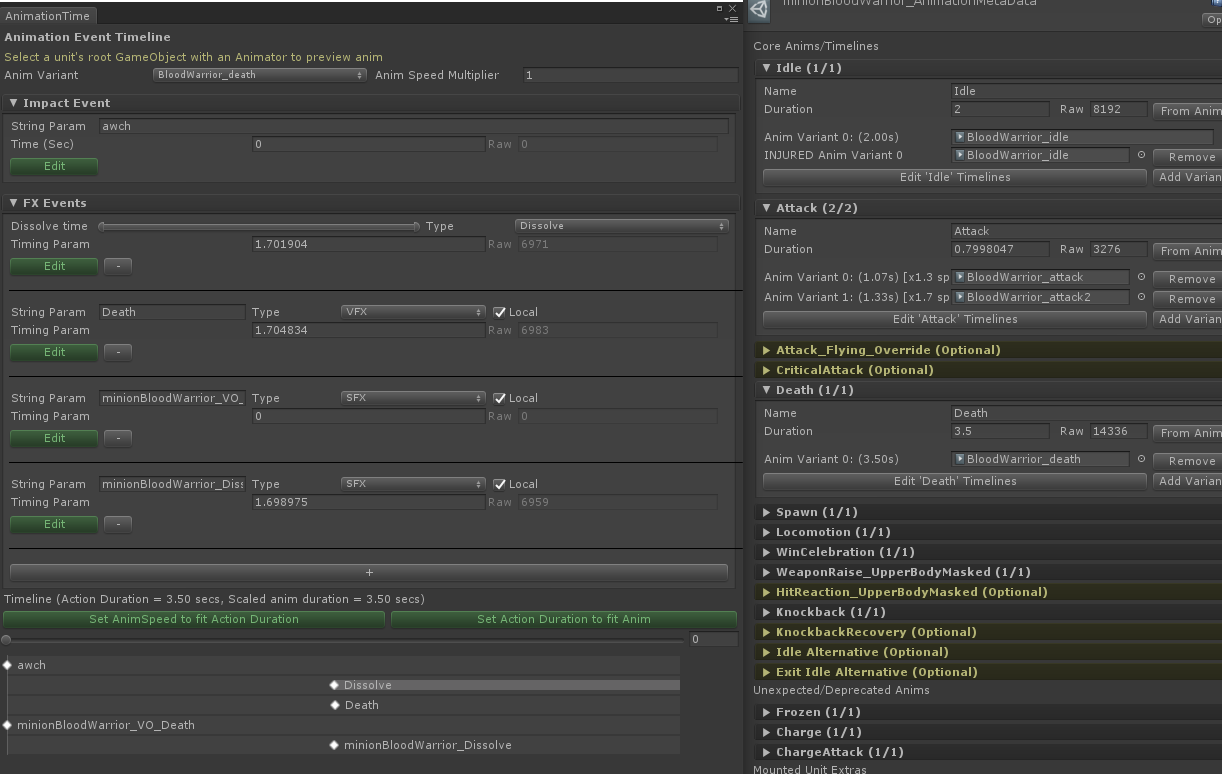Image resolution: width=1222 pixels, height=774 pixels.
Task: Open object picker beside BloodWarrior_death field
Action: [x=1141, y=459]
